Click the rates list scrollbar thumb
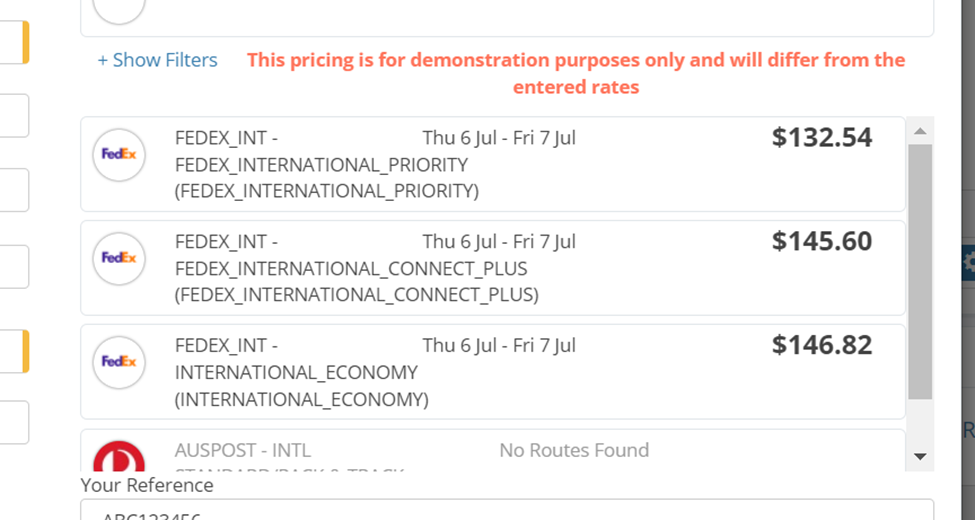This screenshot has width=975, height=520. [x=920, y=270]
